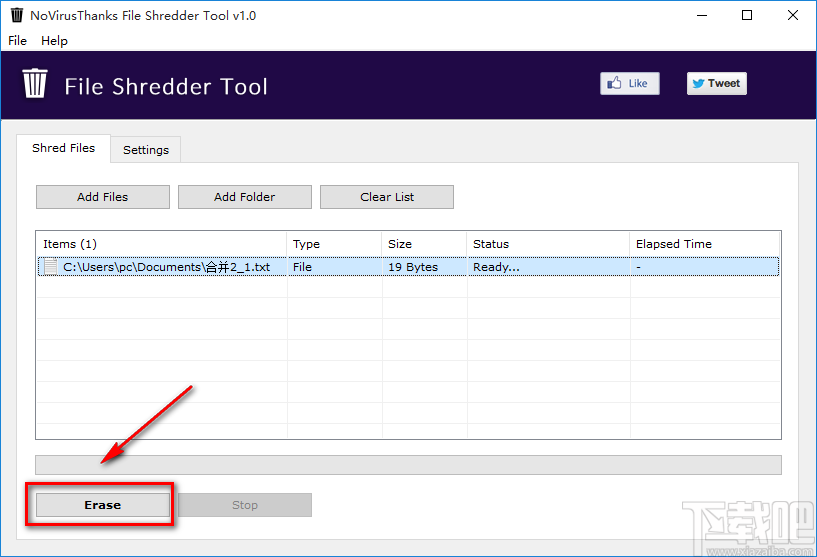Sort by the Size column header
Viewport: 817px width, 557px height.
tap(424, 244)
